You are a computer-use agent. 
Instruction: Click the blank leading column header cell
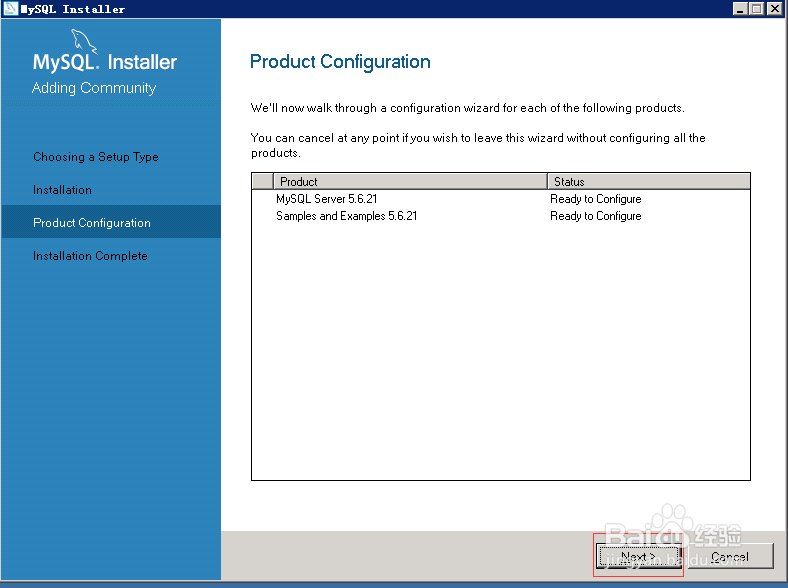coord(263,181)
